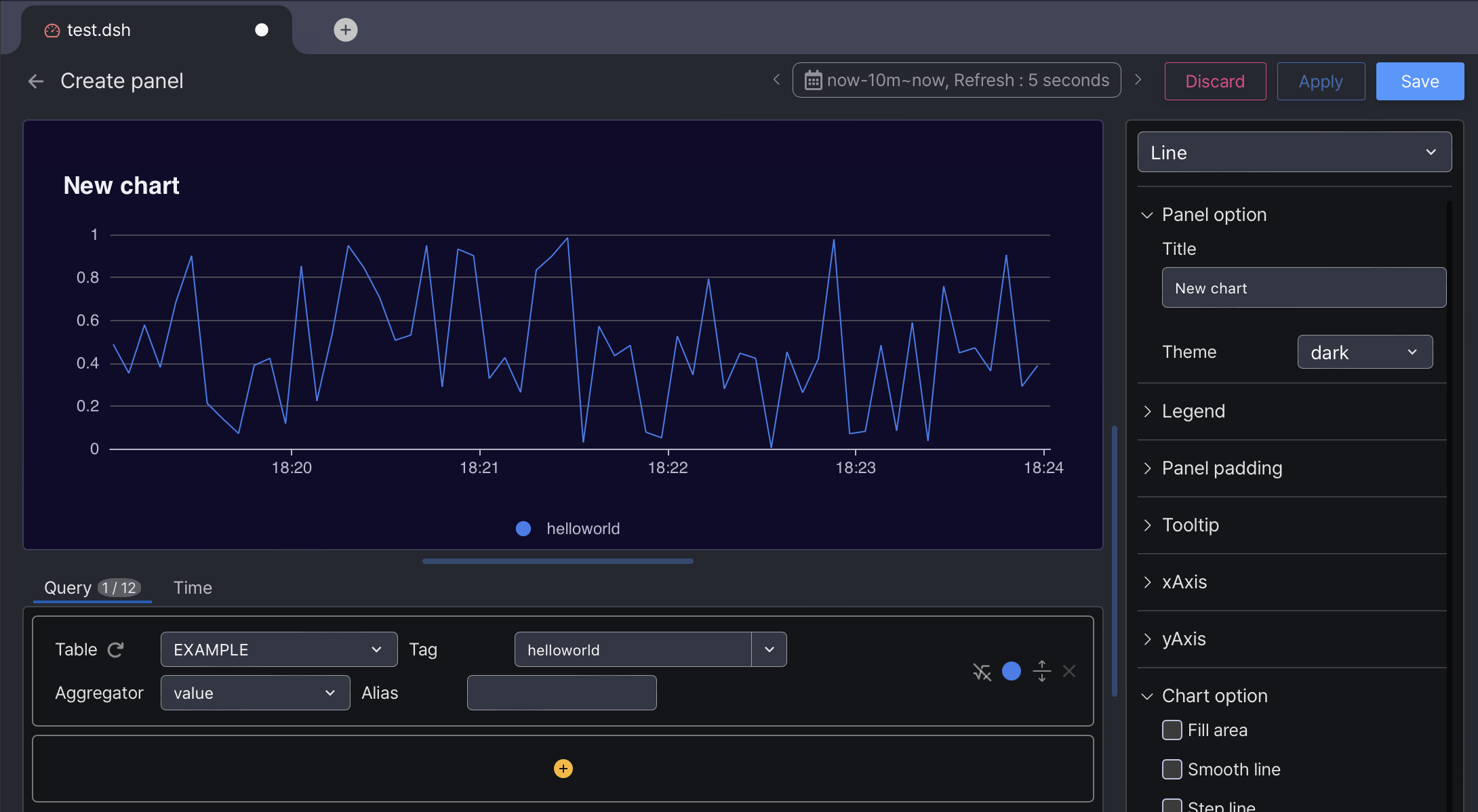
Task: Click the blue series color swatch
Action: tap(1012, 672)
